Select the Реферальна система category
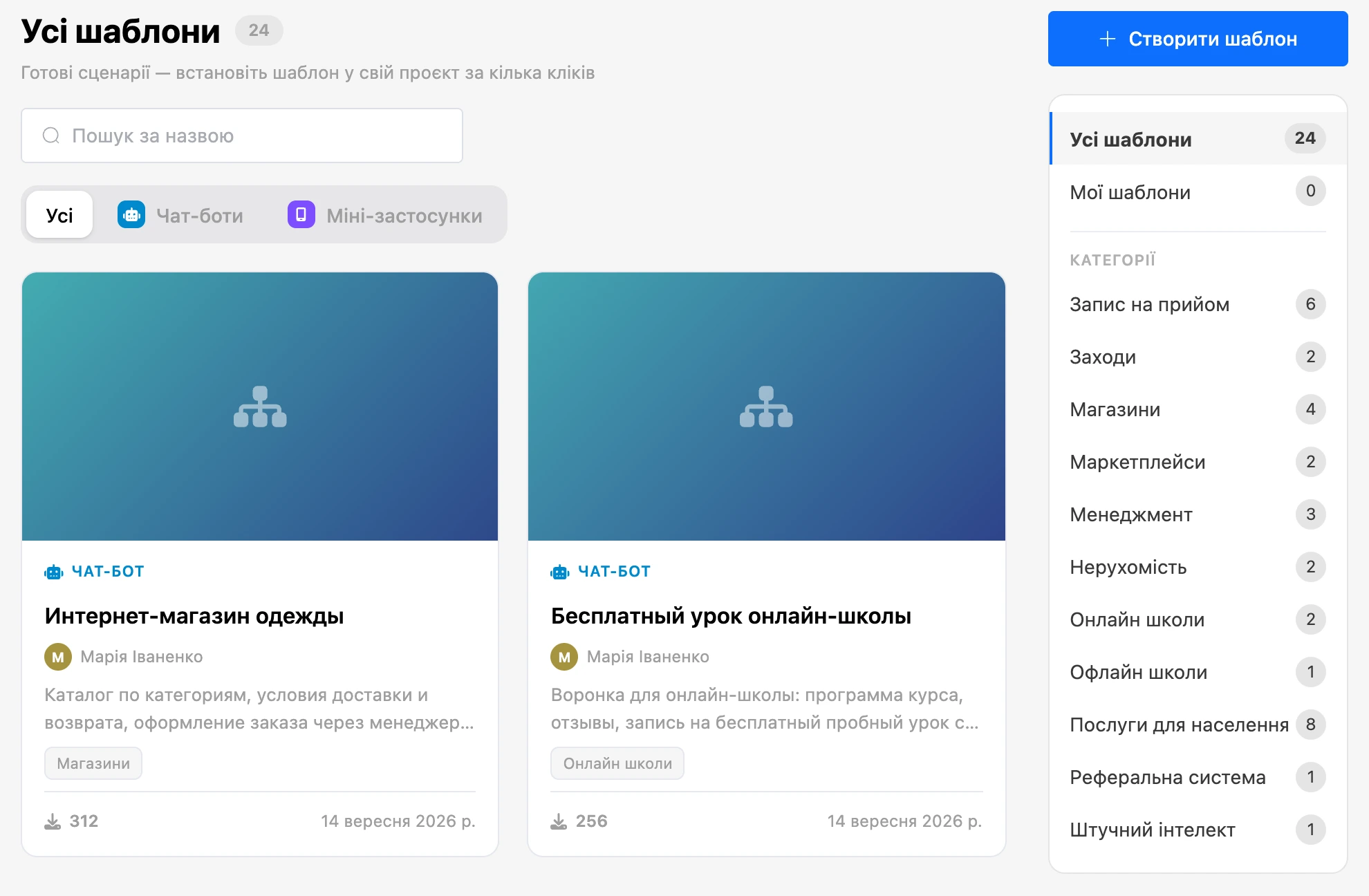The height and width of the screenshot is (896, 1369). click(x=1198, y=777)
